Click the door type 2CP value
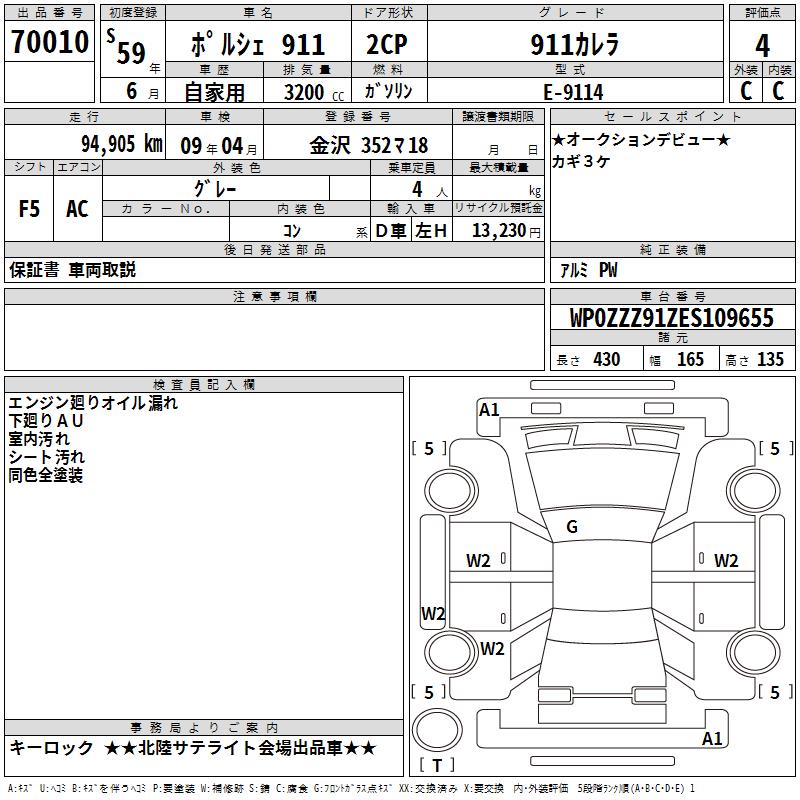 pyautogui.click(x=387, y=44)
